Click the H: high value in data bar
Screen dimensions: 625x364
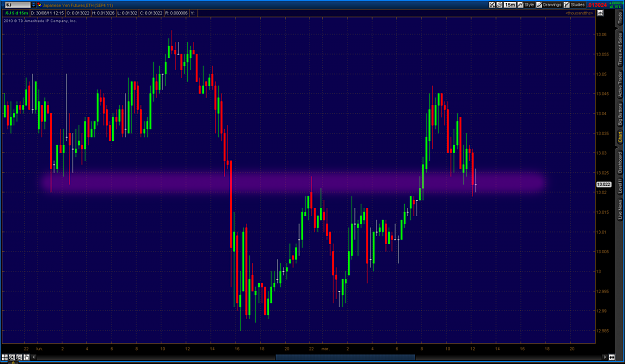click(x=103, y=13)
